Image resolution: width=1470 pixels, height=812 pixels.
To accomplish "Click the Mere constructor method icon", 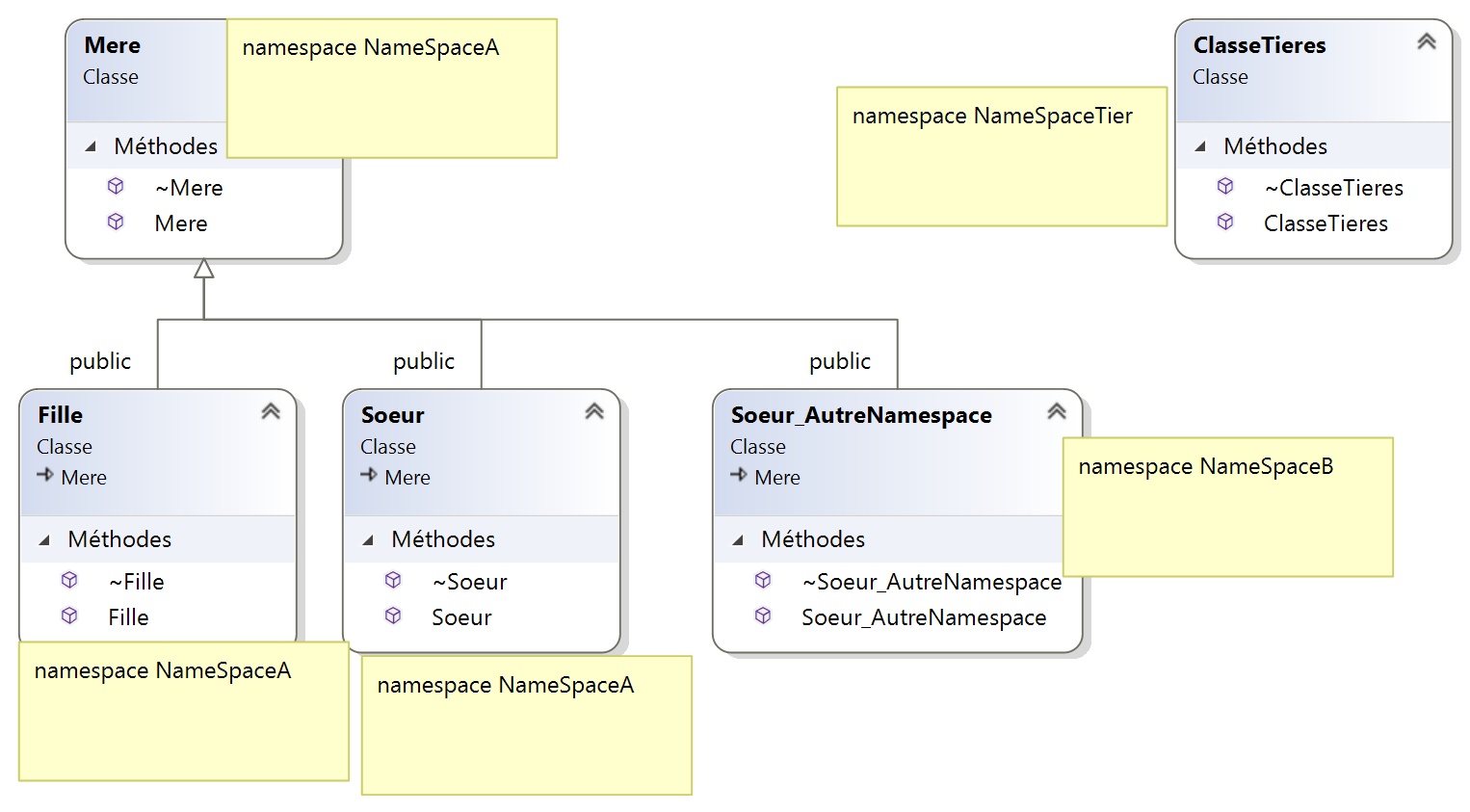I will pos(116,222).
